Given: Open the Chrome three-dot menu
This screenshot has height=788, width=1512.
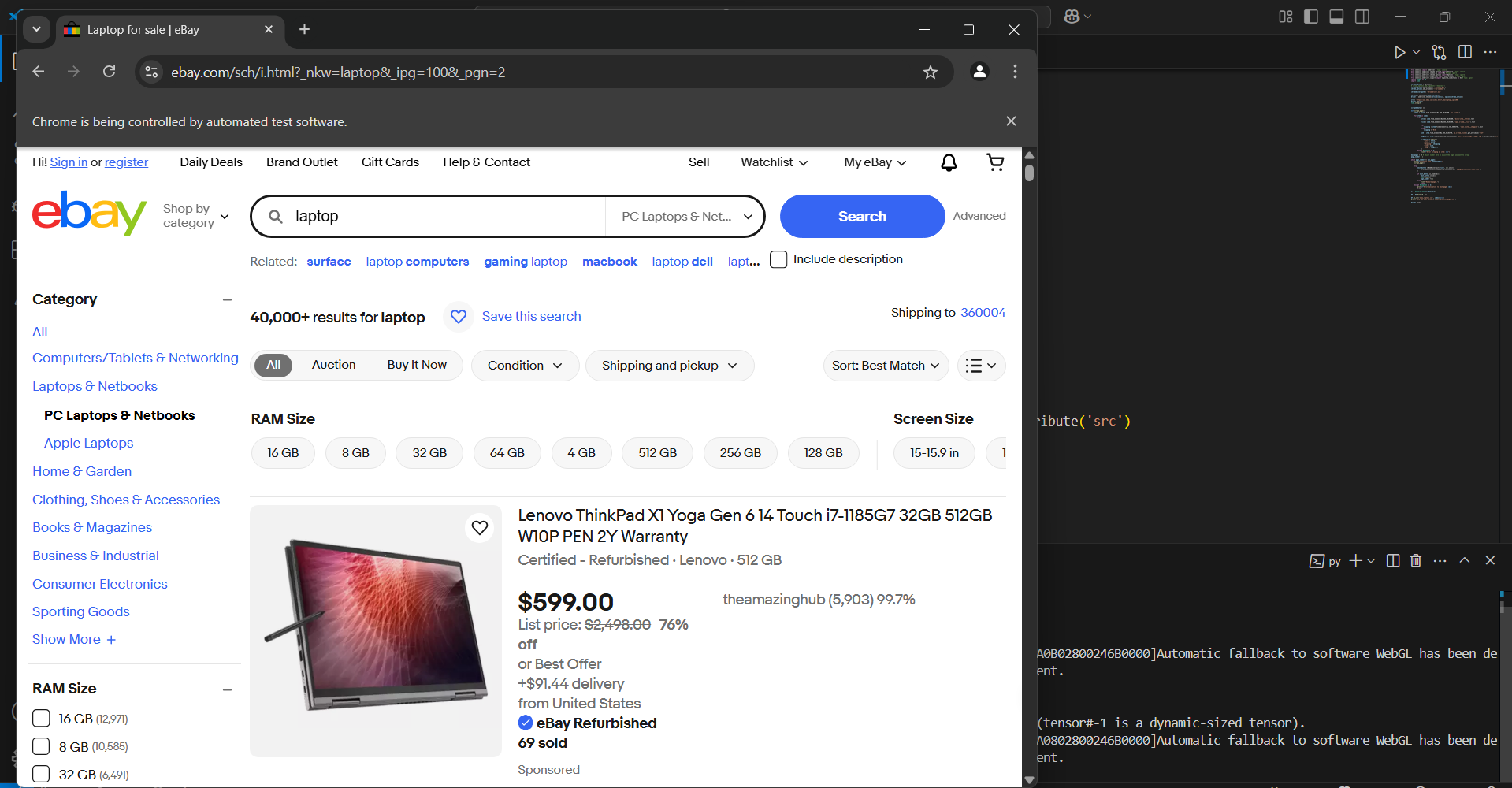Looking at the screenshot, I should (1015, 72).
